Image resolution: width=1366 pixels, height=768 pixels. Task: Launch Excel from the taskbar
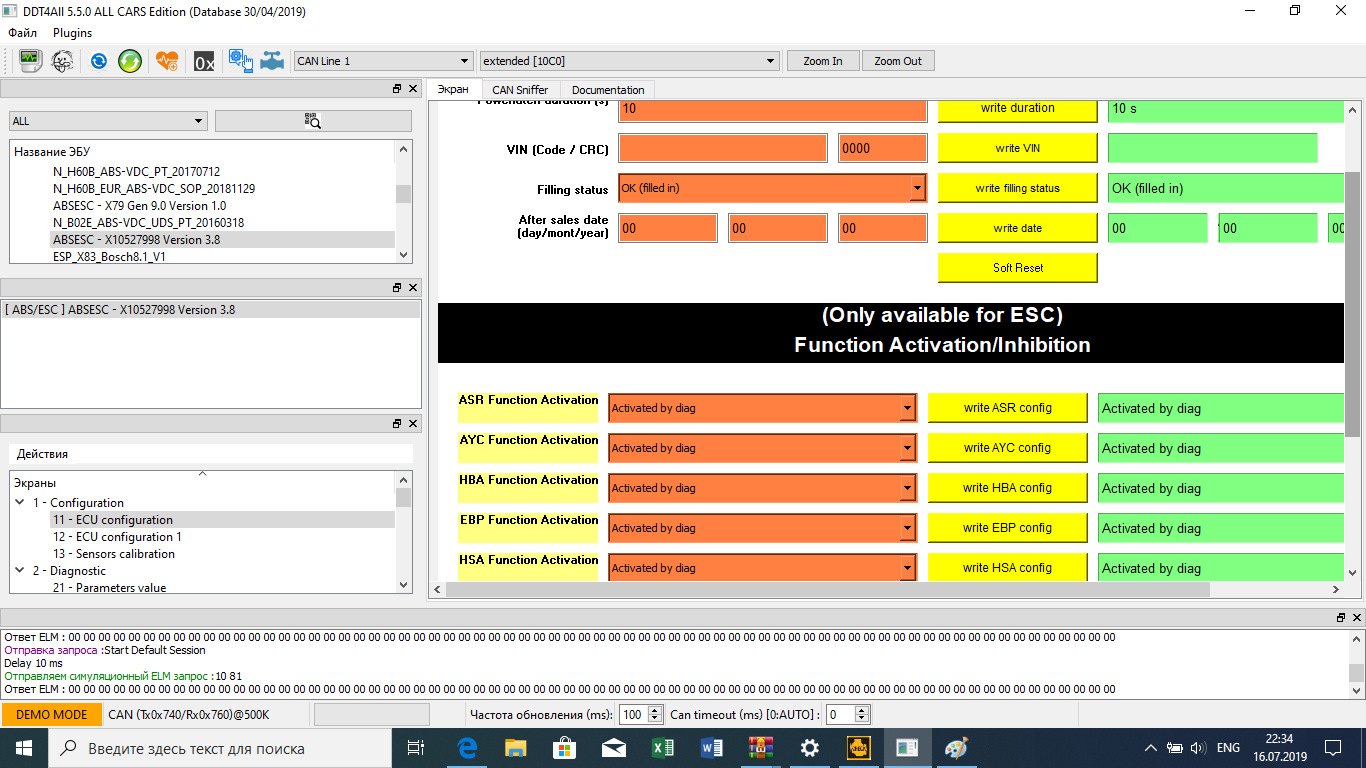(662, 748)
